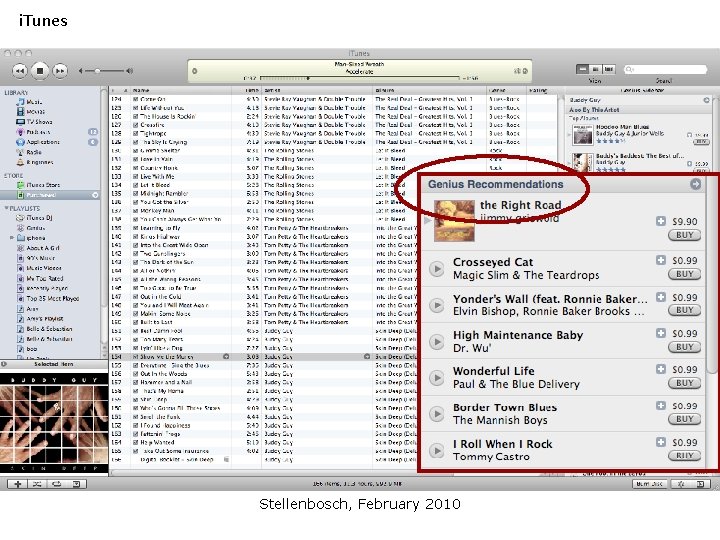This screenshot has height=540, width=720.
Task: Expand the Right Road album triangle
Action: 428,221
